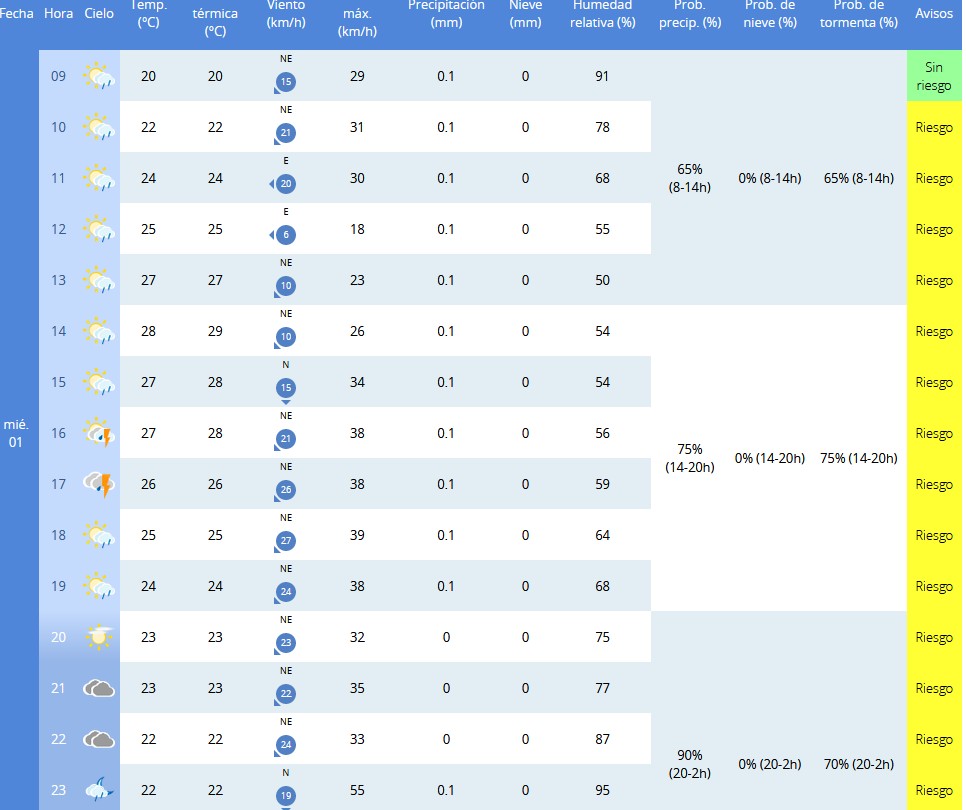
Task: Click the sky icon at hour 20
Action: (99, 637)
